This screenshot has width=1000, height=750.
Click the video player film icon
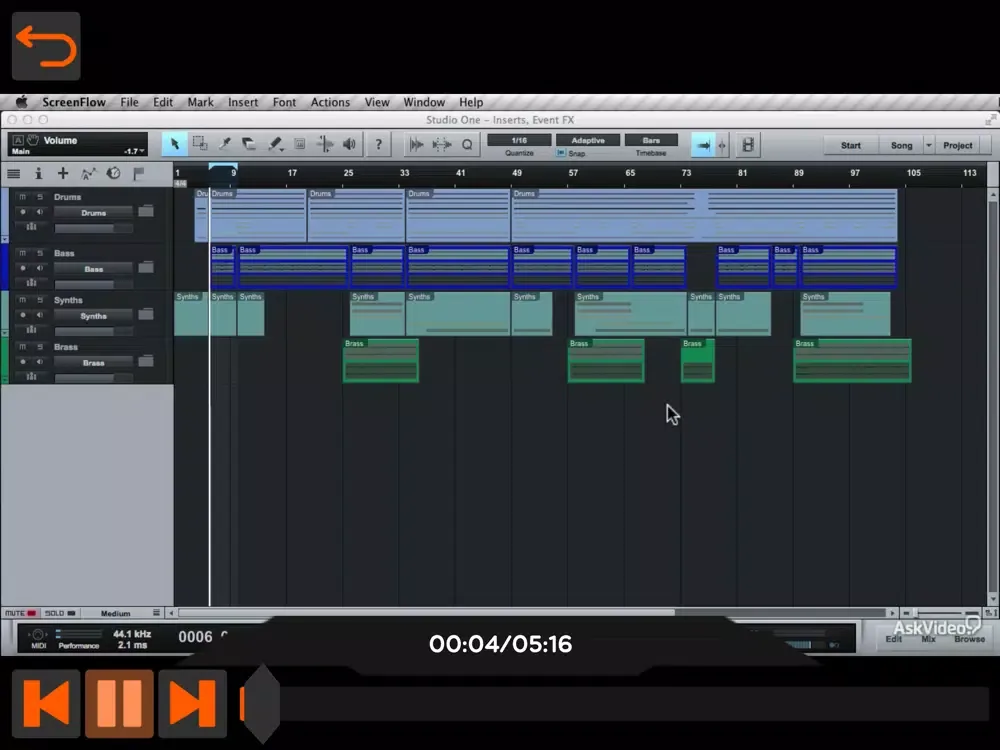[747, 145]
